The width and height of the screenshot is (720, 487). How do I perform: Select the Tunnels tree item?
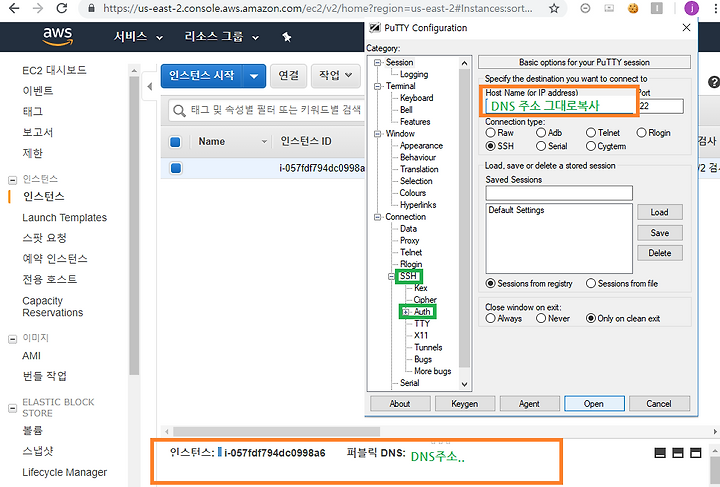(428, 347)
